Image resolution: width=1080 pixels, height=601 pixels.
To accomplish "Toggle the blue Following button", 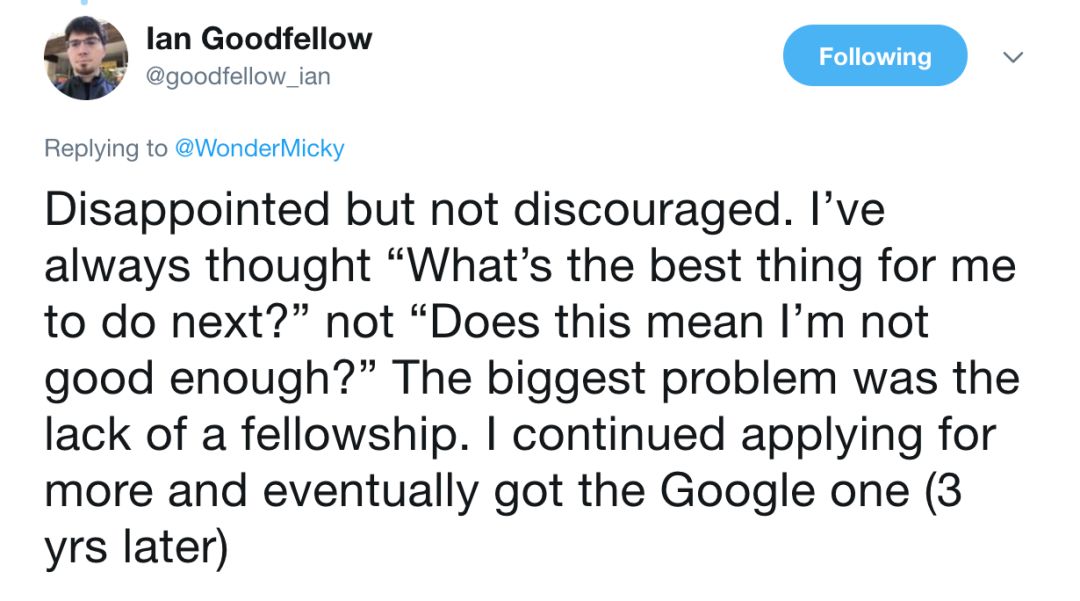I will coord(874,56).
